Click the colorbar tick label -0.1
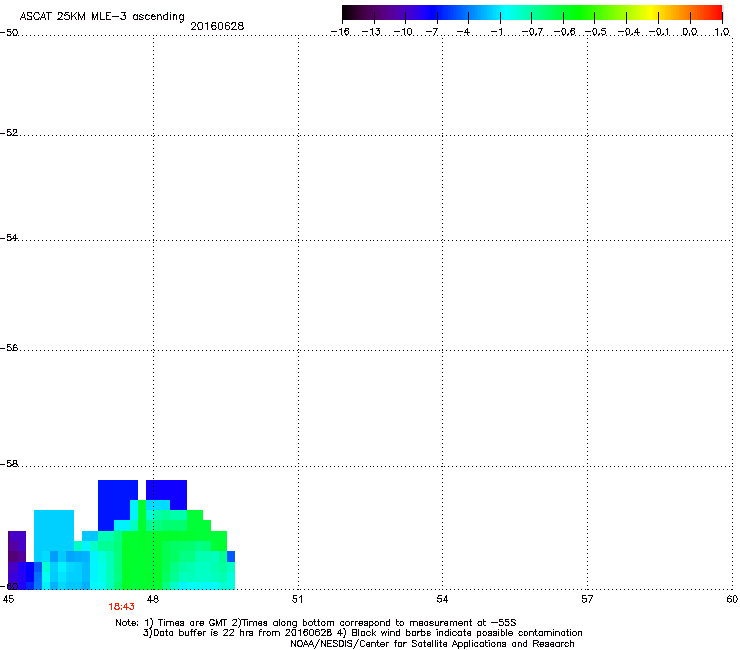740x650 pixels. click(x=659, y=32)
